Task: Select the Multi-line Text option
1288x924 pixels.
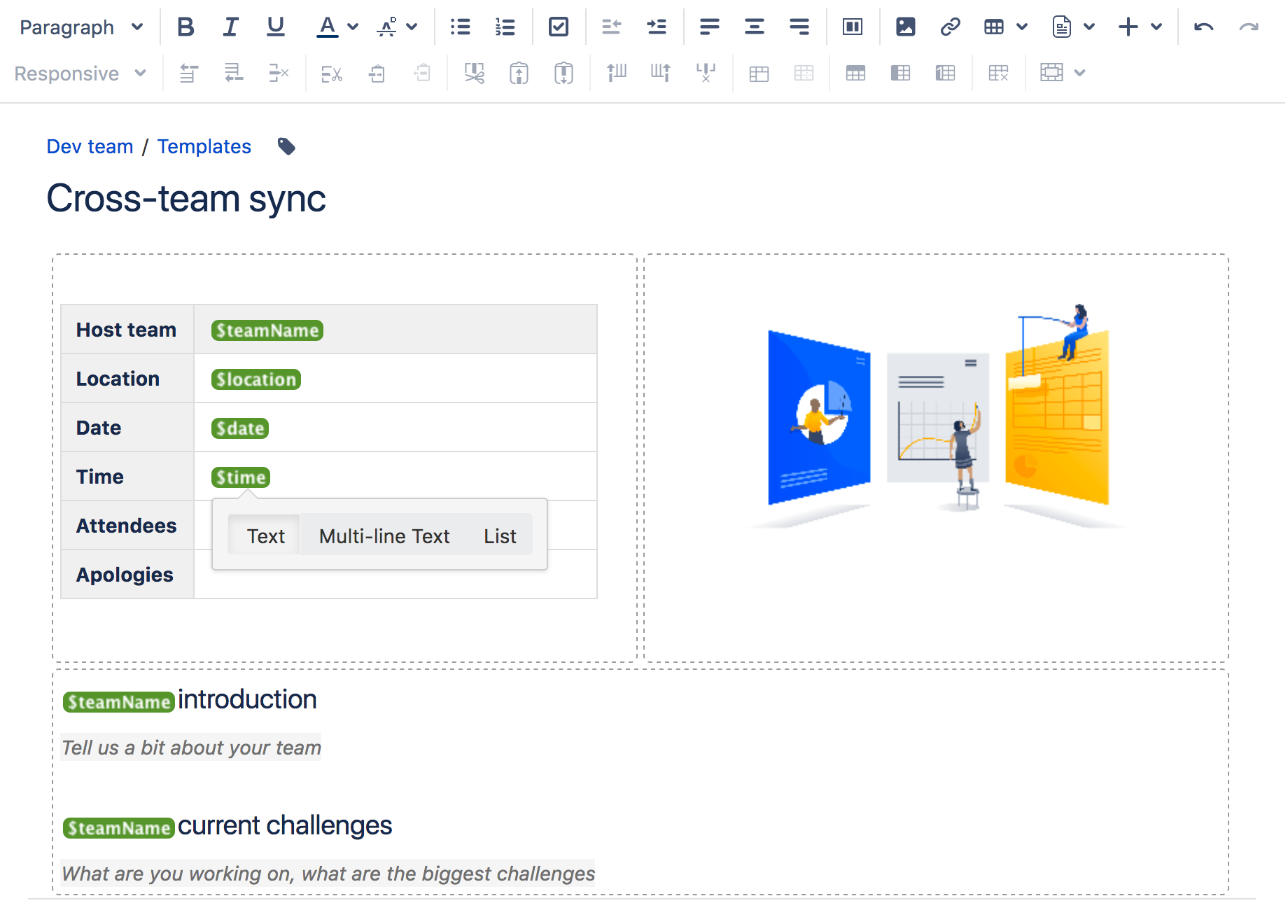Action: 384,536
